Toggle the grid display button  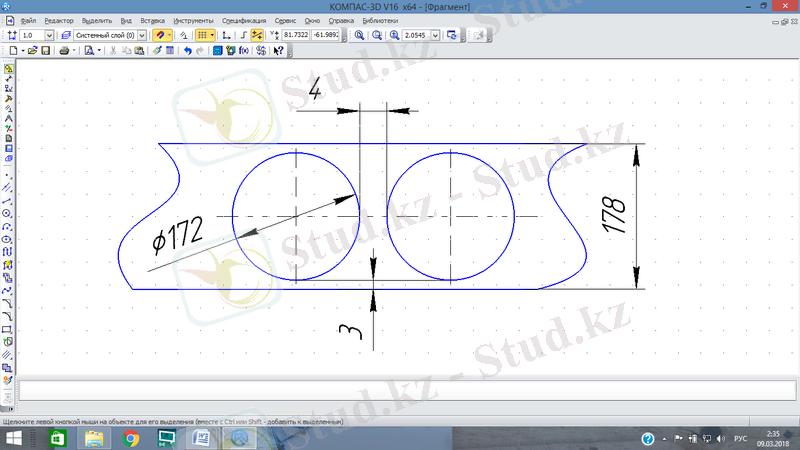point(203,35)
